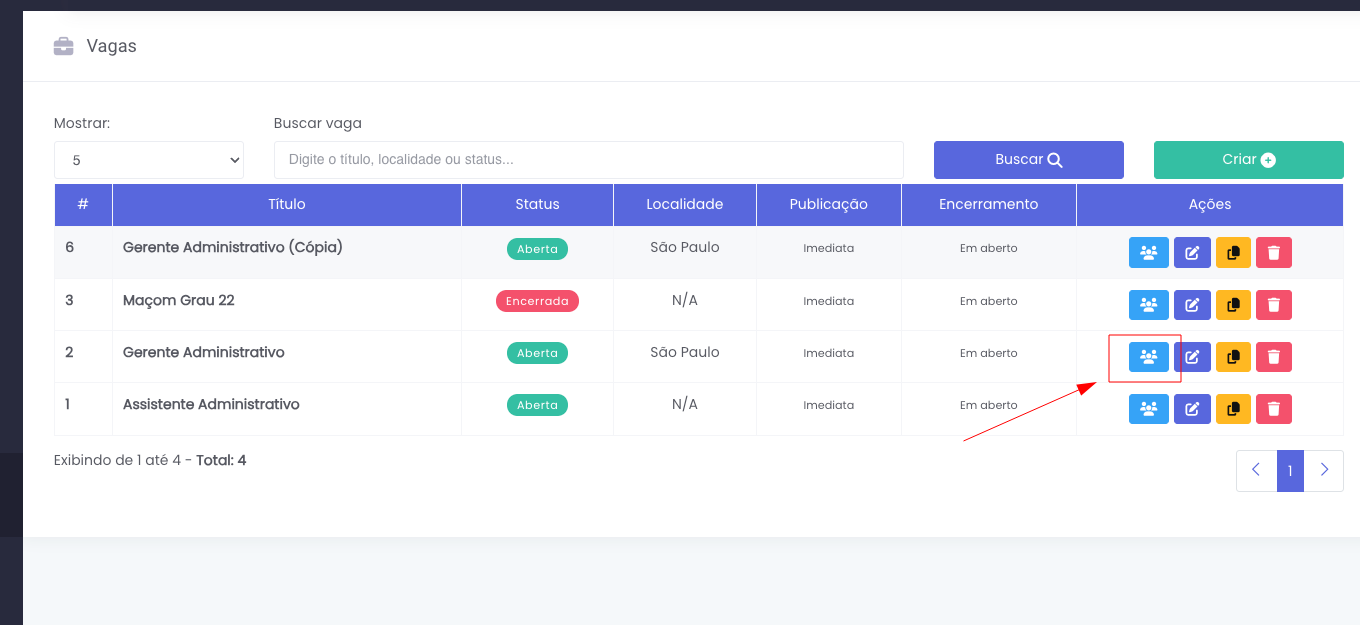Edit the Gerente Administrativo (Cópia) vaga
The width and height of the screenshot is (1360, 625).
(1192, 253)
